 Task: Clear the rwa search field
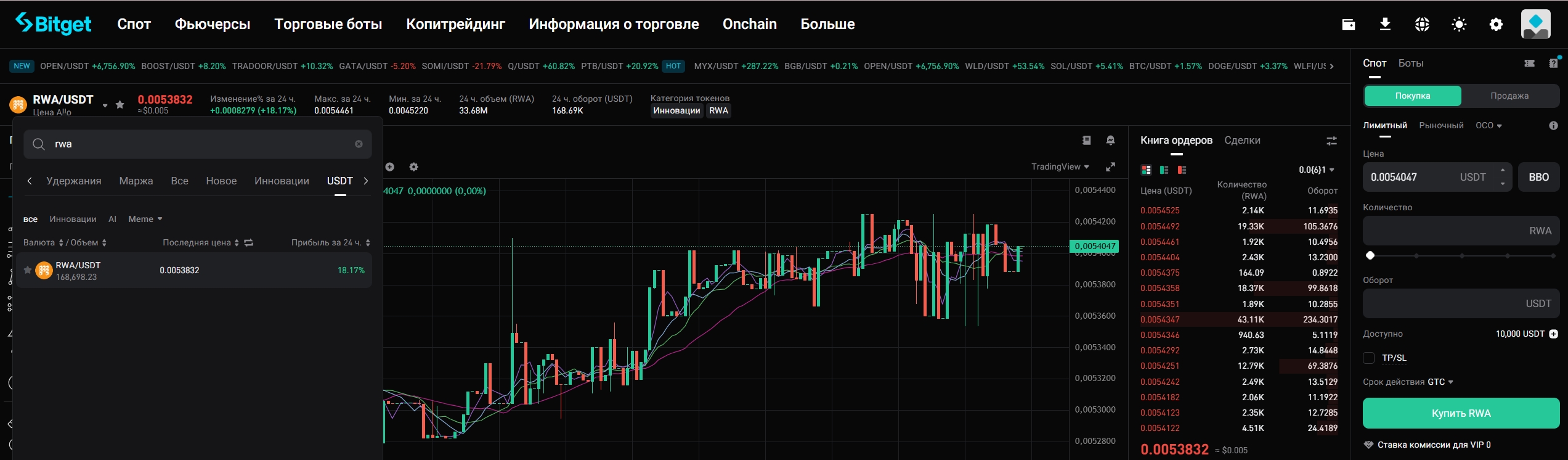click(359, 144)
